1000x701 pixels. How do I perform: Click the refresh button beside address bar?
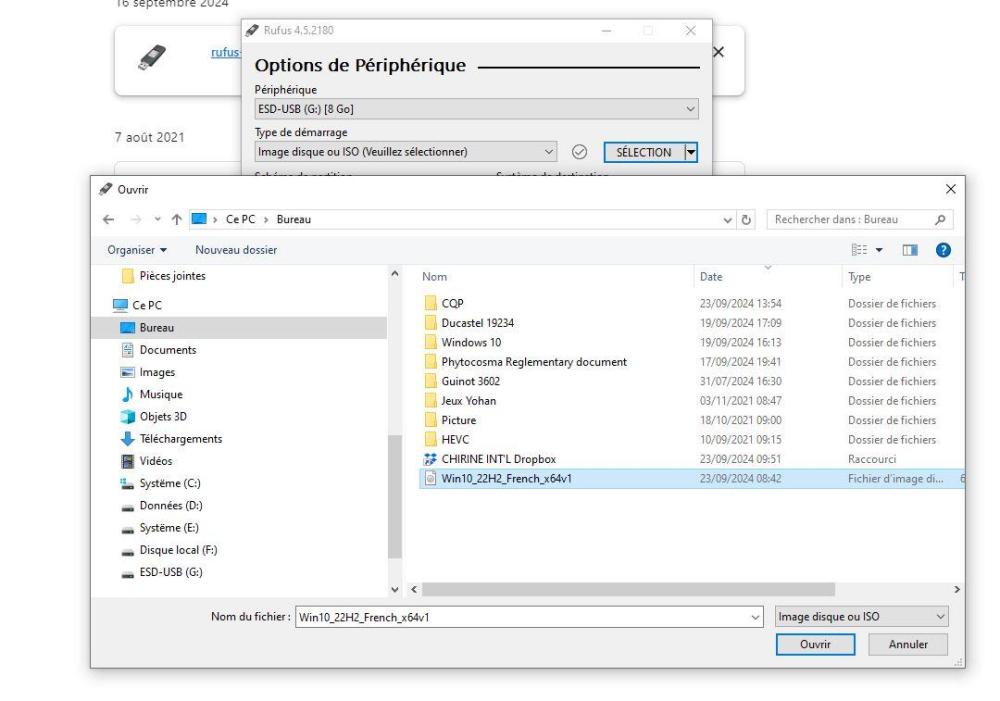pos(745,219)
